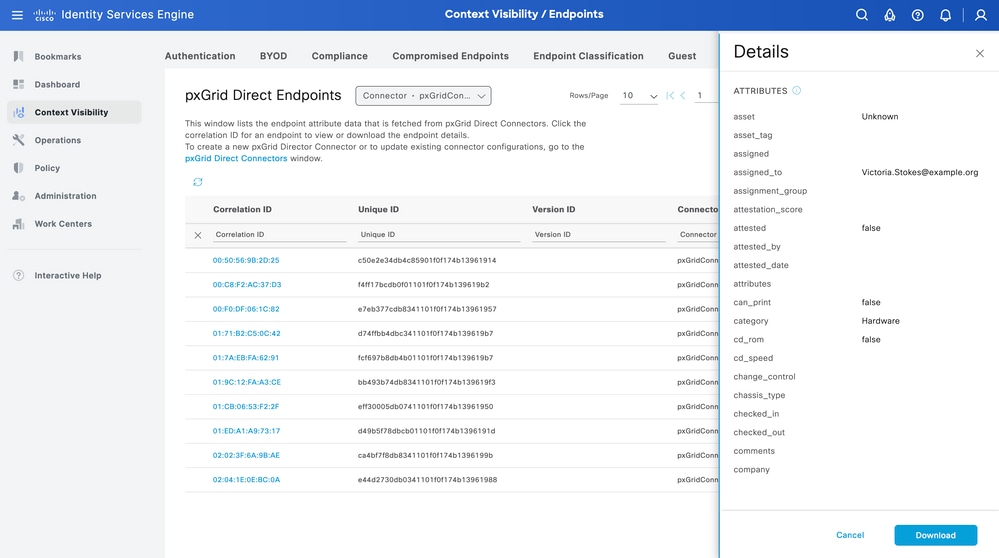
Task: Open correlation ID 01:71:B2:C5:0C:42
Action: pyautogui.click(x=247, y=333)
